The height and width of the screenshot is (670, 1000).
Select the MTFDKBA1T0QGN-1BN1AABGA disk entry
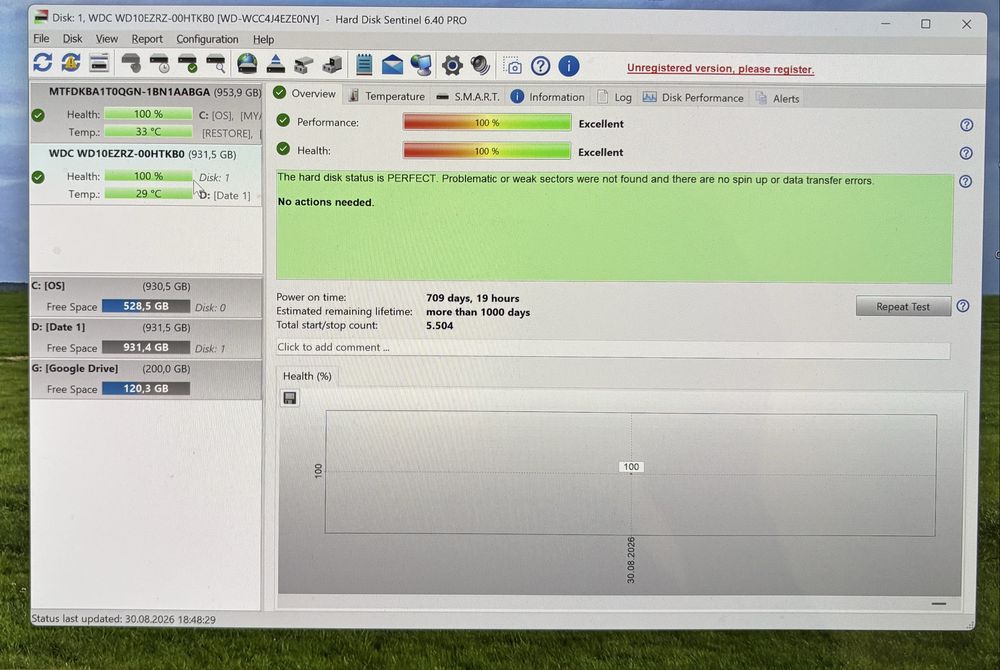tap(146, 112)
